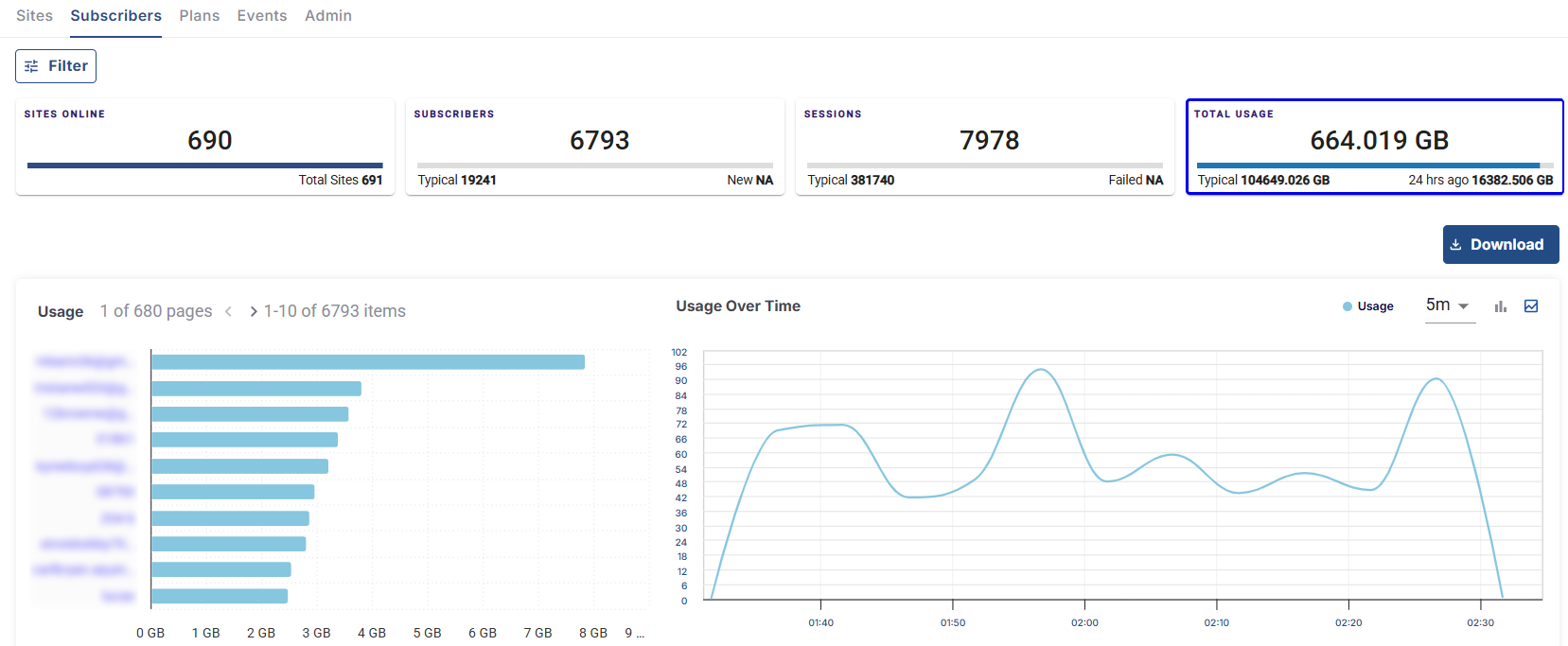The height and width of the screenshot is (646, 1568).
Task: Toggle Usage series in chart legend
Action: coord(1367,306)
